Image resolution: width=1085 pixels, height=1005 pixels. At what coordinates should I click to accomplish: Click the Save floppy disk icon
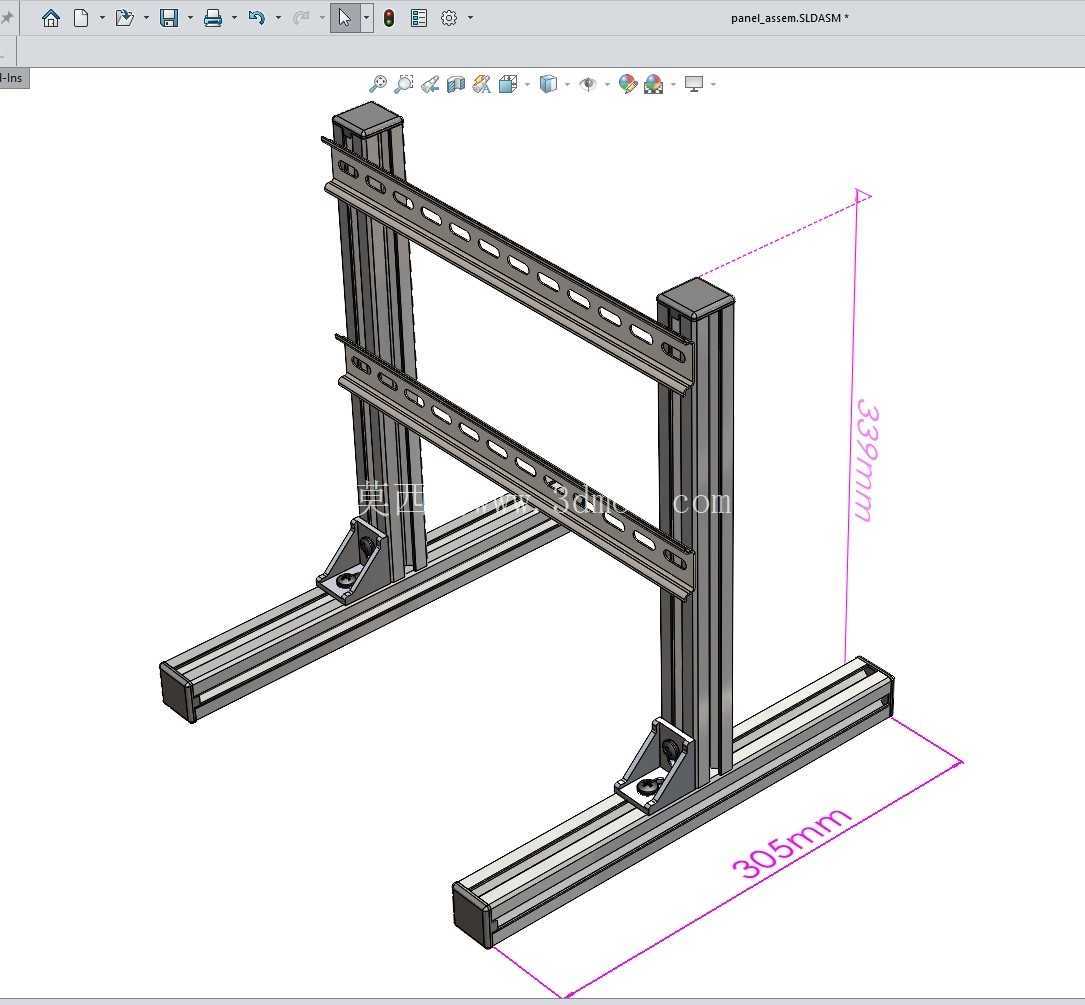coord(169,18)
